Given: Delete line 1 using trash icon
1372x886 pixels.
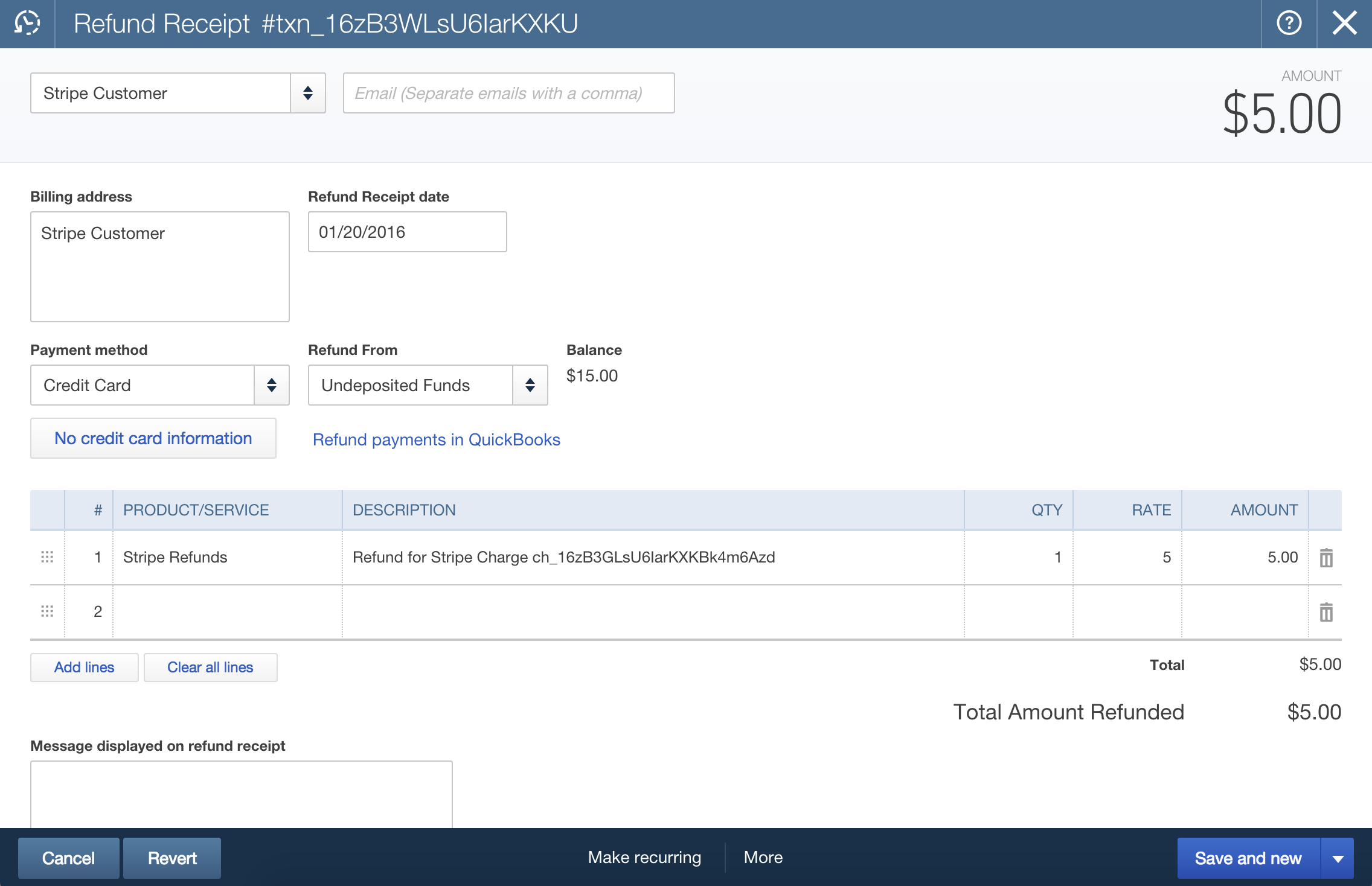Looking at the screenshot, I should point(1326,558).
